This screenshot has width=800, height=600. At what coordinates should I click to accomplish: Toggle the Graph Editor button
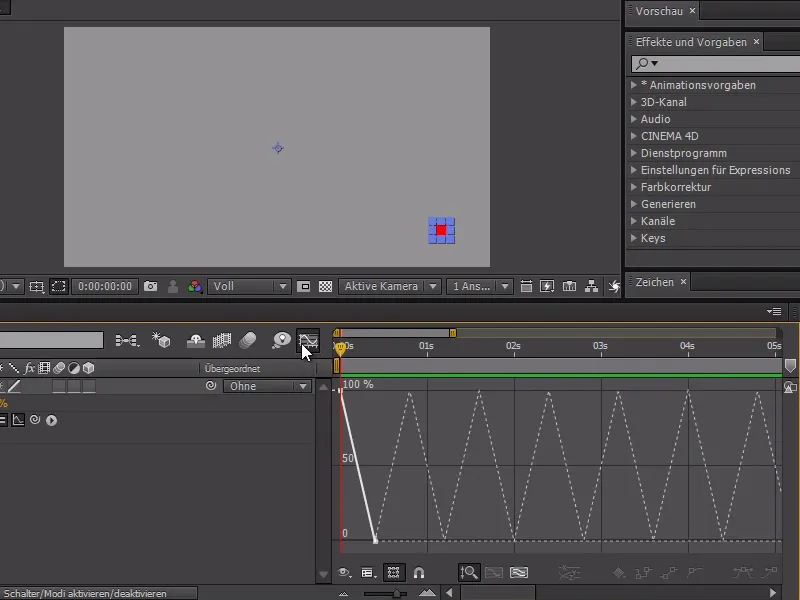308,340
